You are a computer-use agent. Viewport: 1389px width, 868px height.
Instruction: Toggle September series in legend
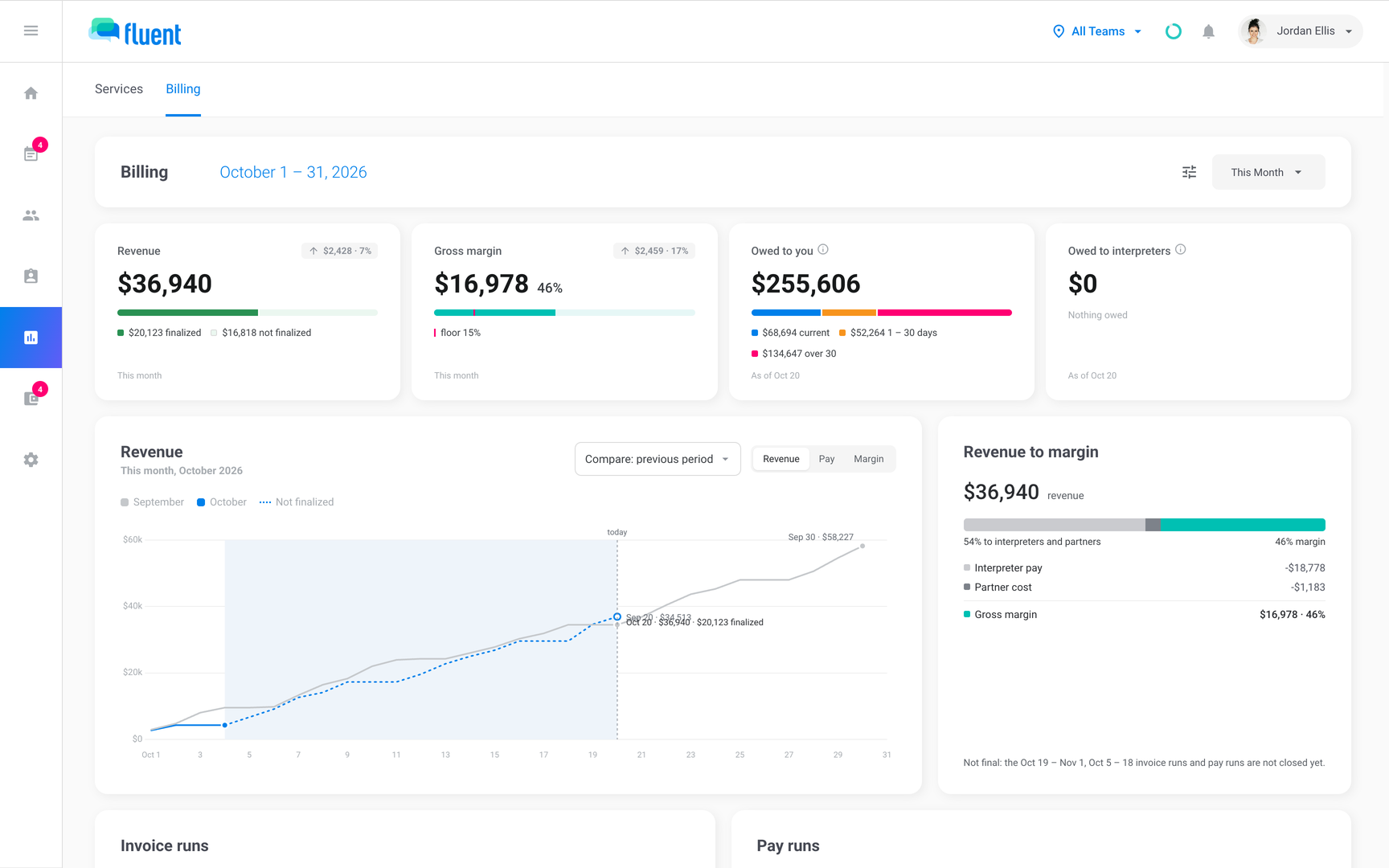(x=152, y=502)
